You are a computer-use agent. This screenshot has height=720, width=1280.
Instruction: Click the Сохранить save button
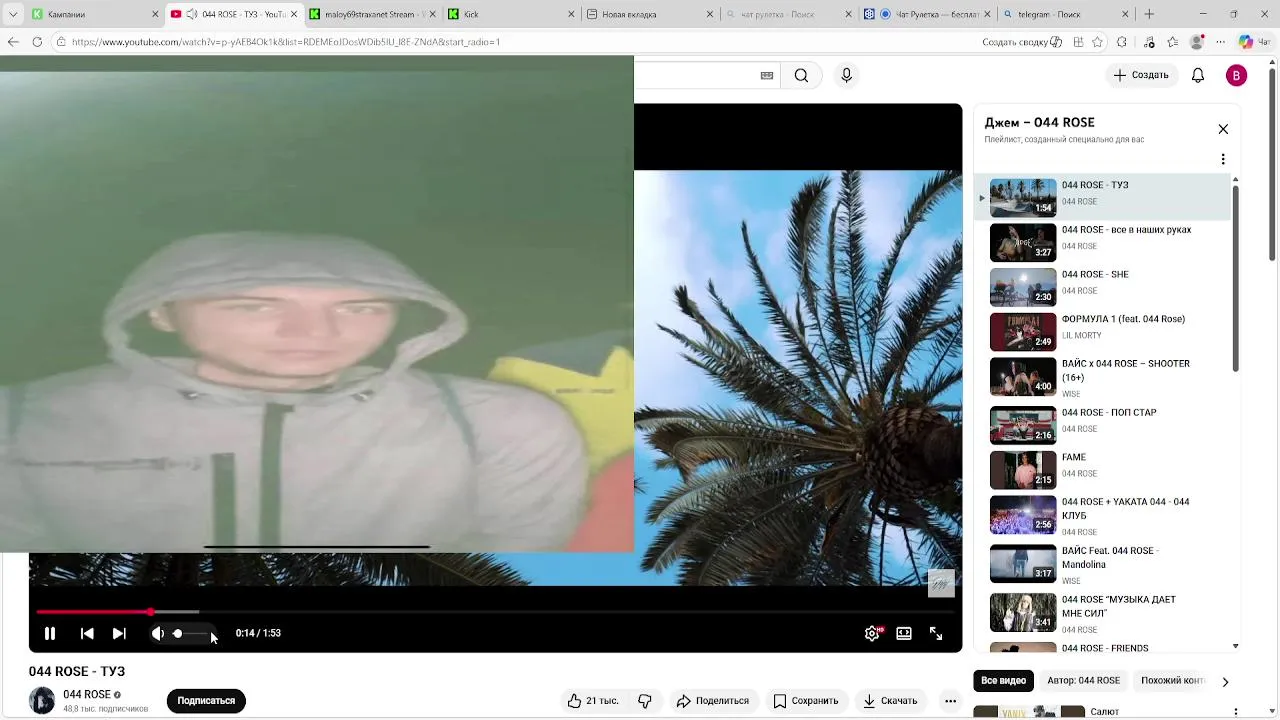pyautogui.click(x=806, y=701)
